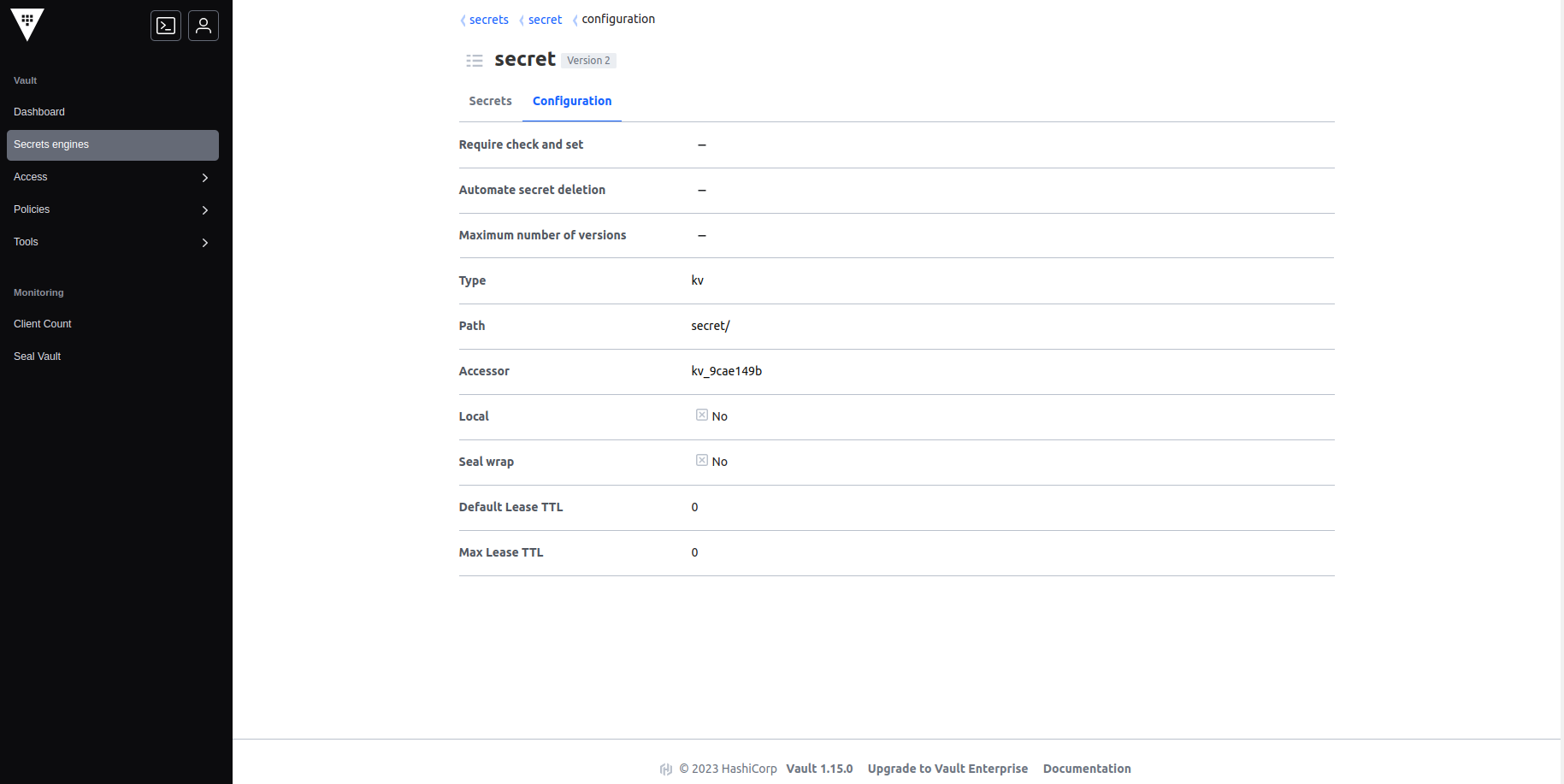Open Seal Vault from the sidebar
Image resolution: width=1564 pixels, height=784 pixels.
pyautogui.click(x=37, y=357)
